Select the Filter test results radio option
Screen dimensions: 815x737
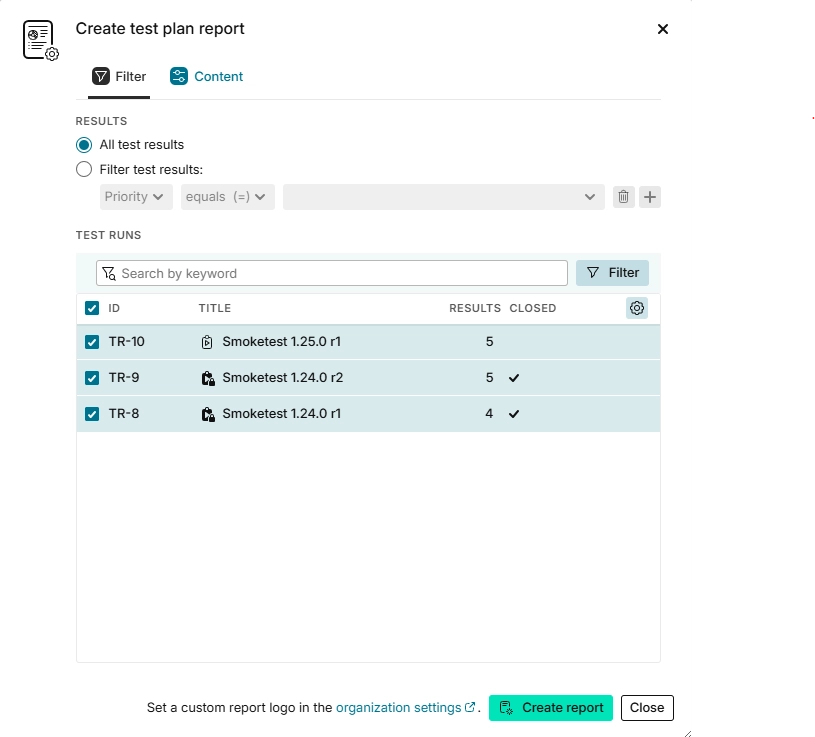[x=84, y=170]
